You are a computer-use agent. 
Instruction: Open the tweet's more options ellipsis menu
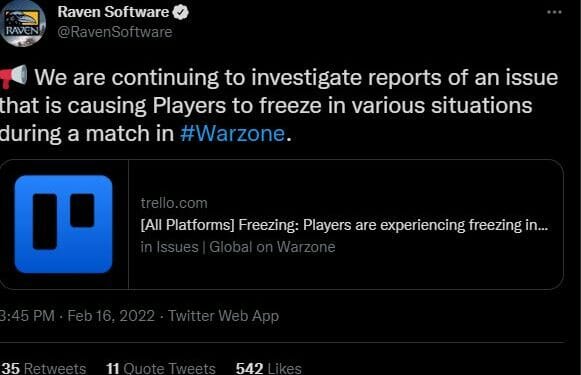554,12
